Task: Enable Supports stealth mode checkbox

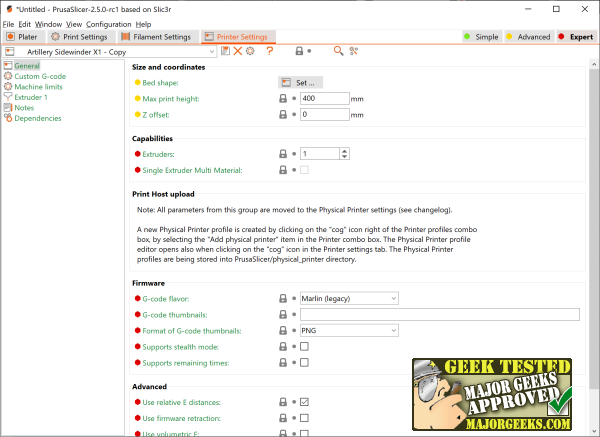Action: [304, 347]
